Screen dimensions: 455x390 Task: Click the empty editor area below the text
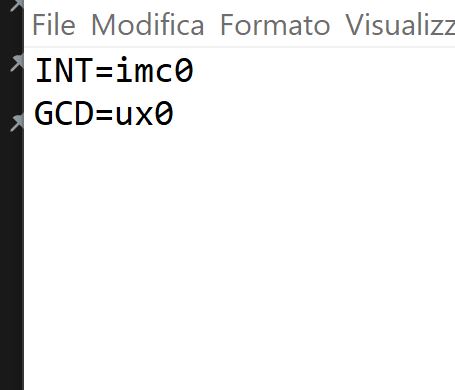(239, 260)
